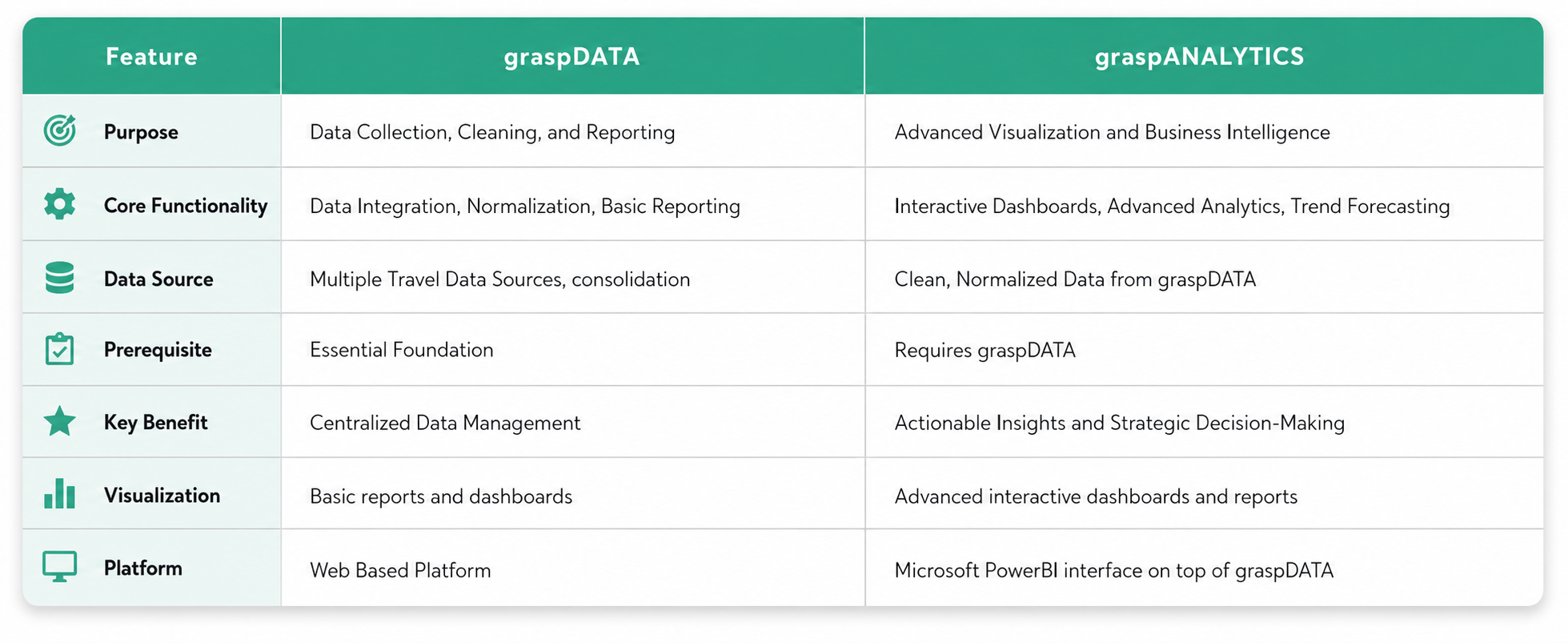Select the bar chart icon beside Visualization
Viewport: 1568px width, 643px height.
click(60, 494)
